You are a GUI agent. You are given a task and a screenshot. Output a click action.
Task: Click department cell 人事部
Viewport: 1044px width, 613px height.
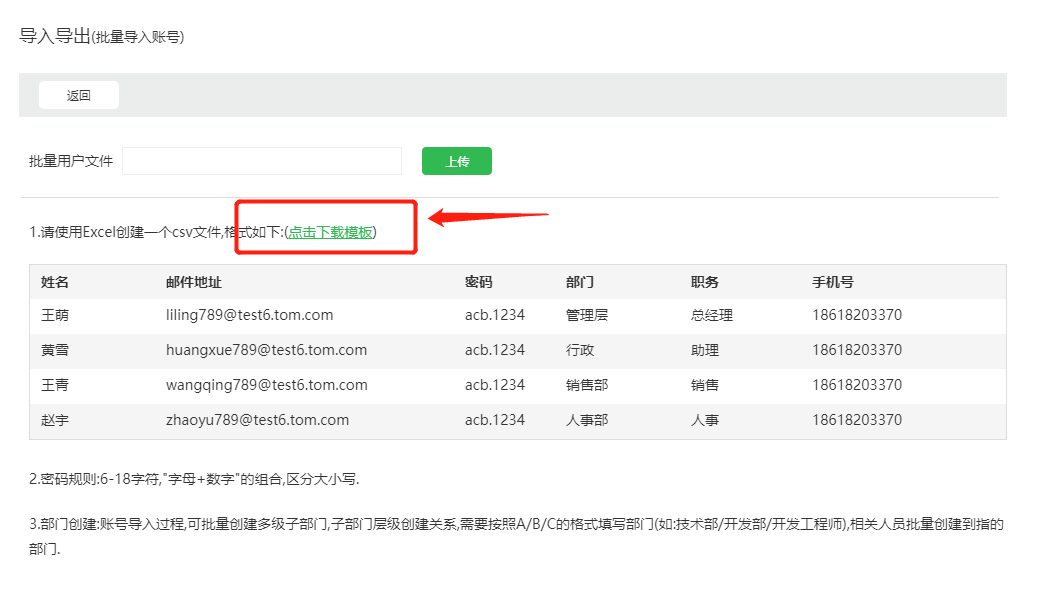587,420
